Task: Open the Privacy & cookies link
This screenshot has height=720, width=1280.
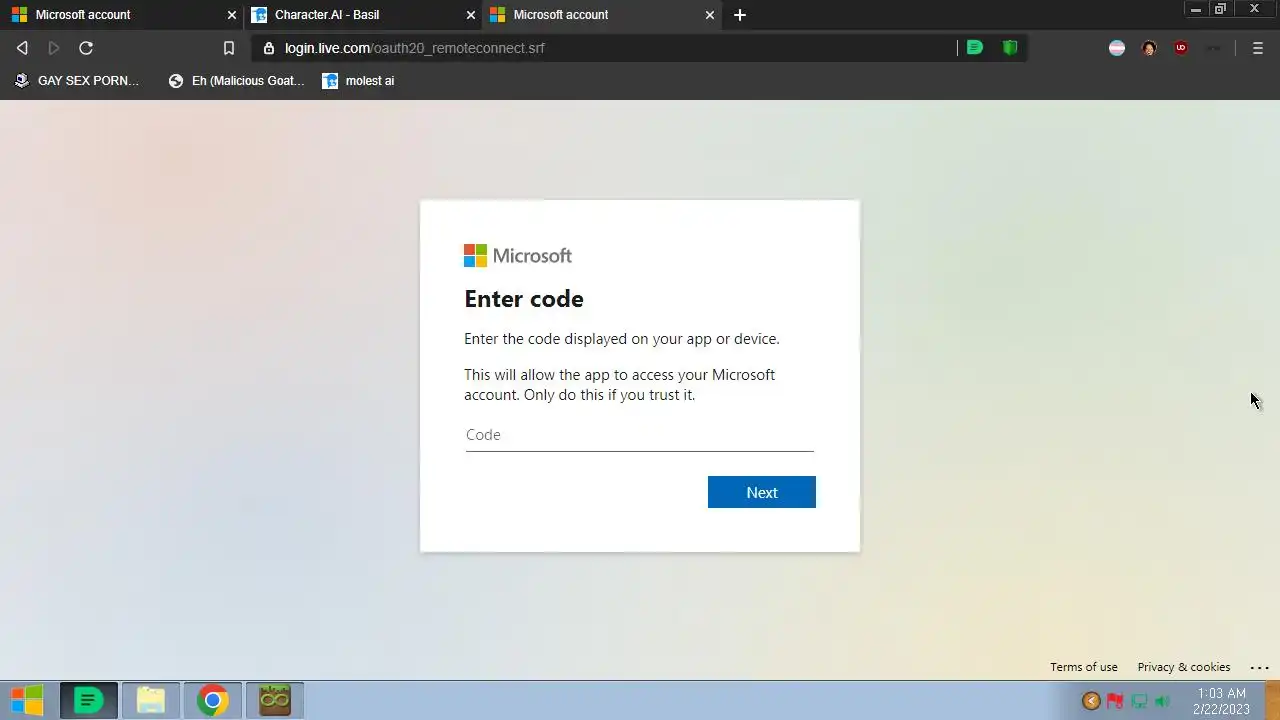Action: 1184,667
